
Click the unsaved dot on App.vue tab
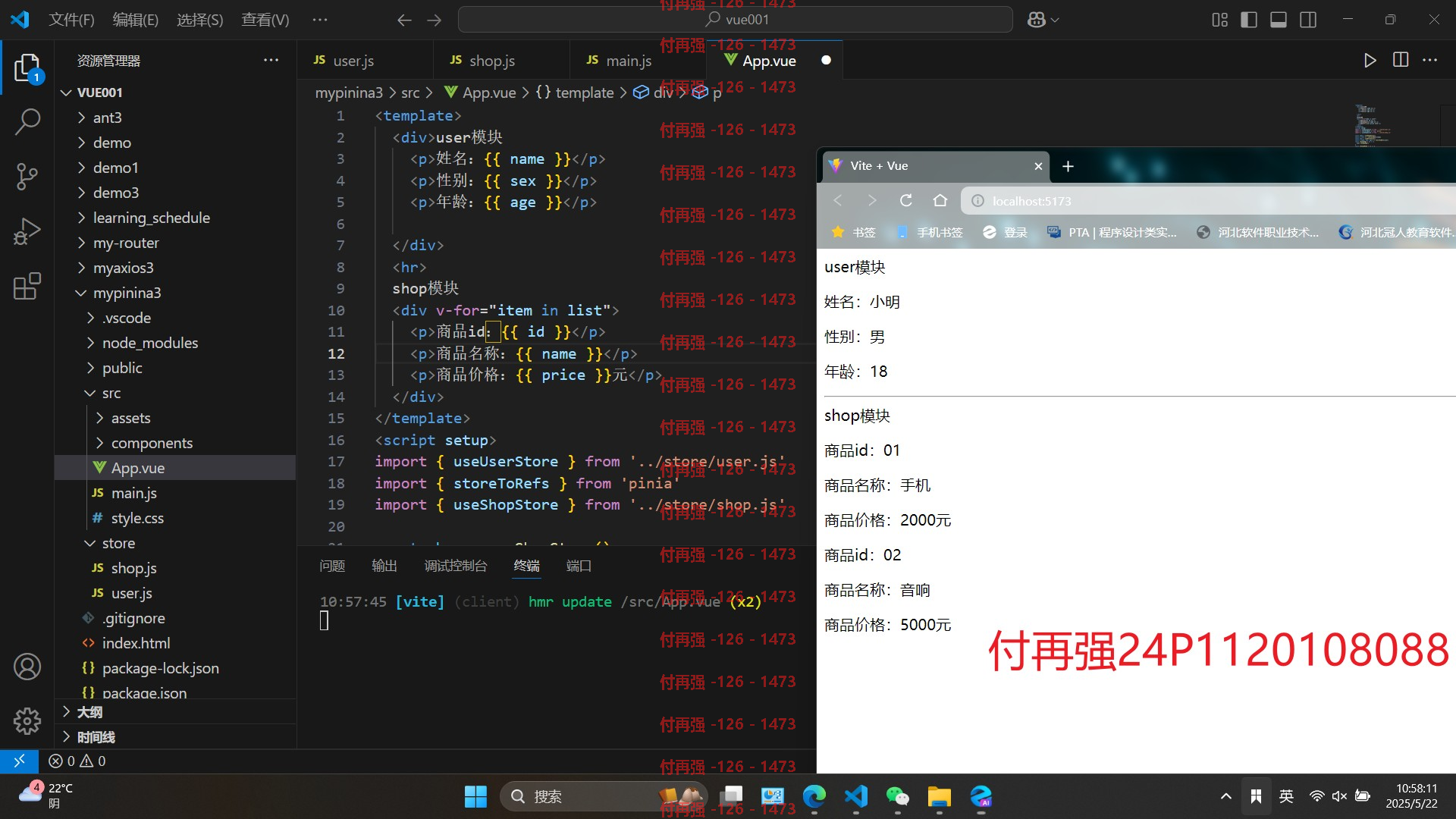tap(826, 61)
